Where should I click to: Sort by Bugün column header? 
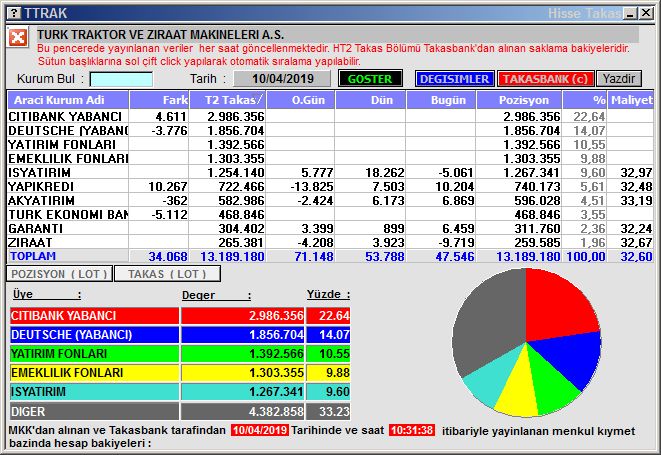[441, 100]
